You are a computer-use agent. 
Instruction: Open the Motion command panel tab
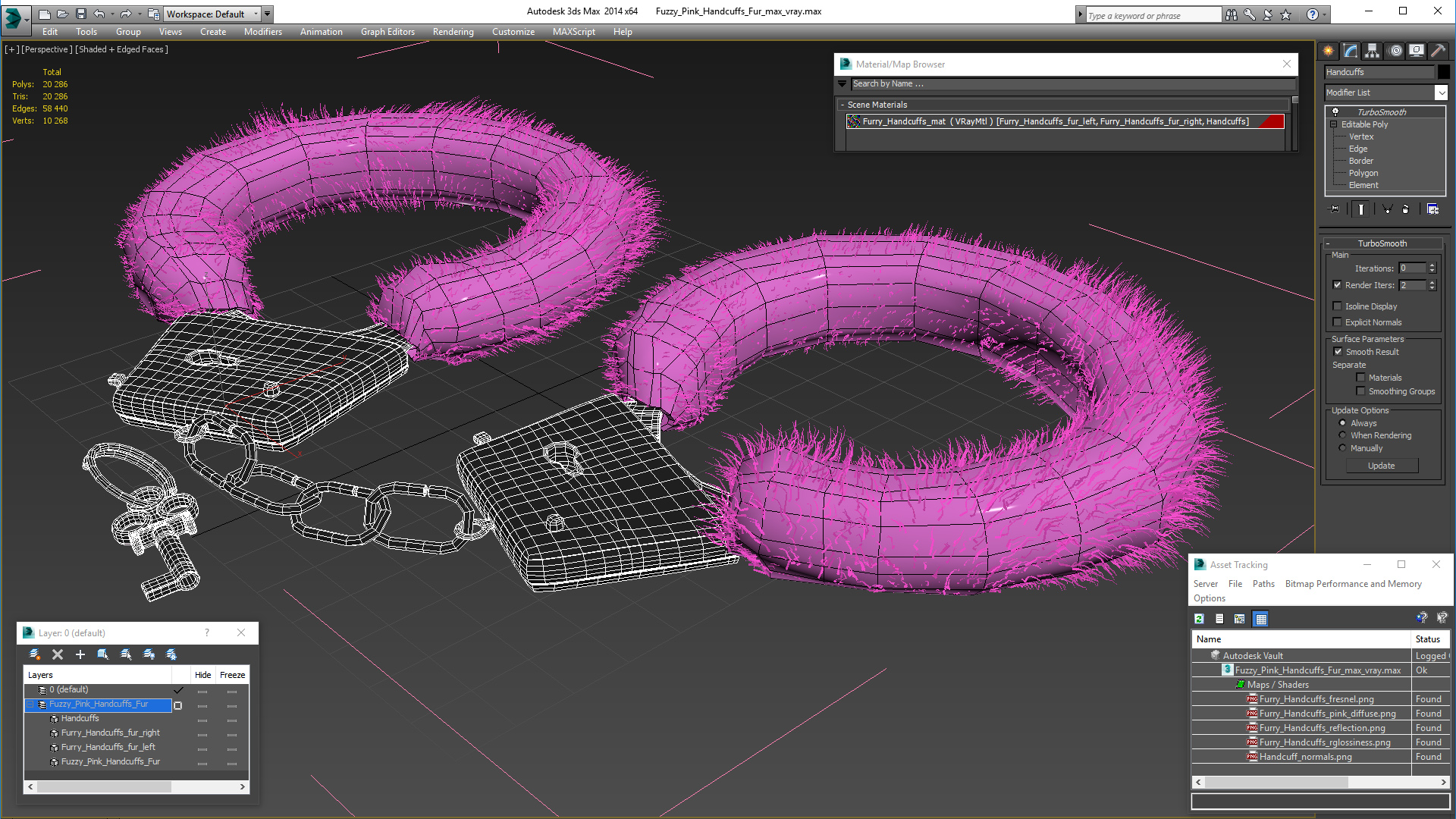pos(1395,51)
